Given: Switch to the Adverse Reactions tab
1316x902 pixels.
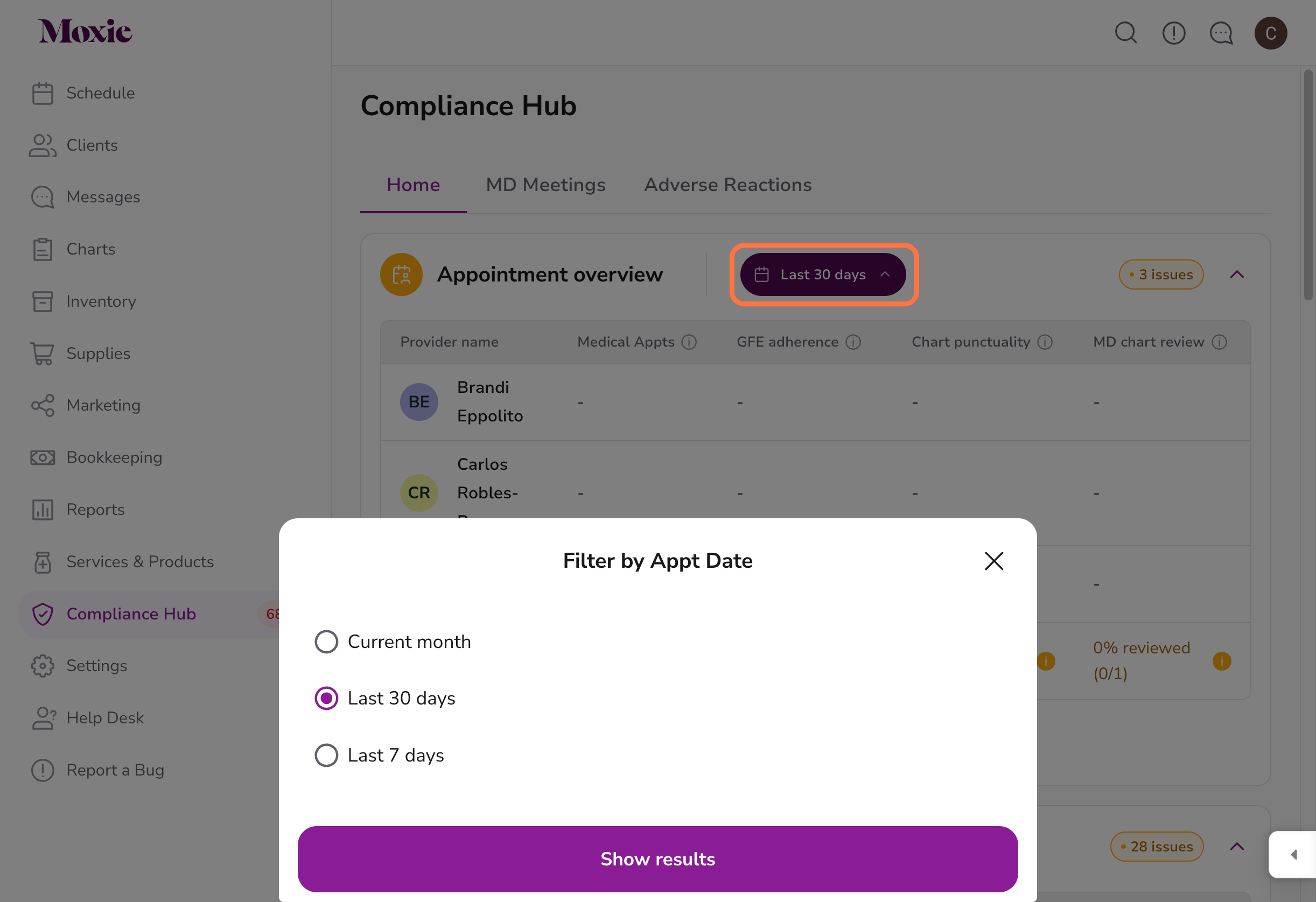Looking at the screenshot, I should click(x=728, y=184).
